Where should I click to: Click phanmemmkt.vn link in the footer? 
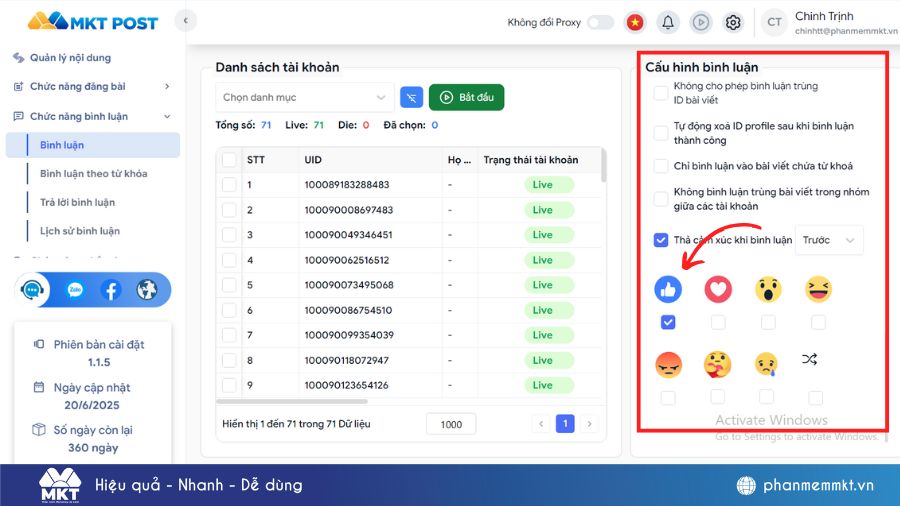pyautogui.click(x=818, y=485)
